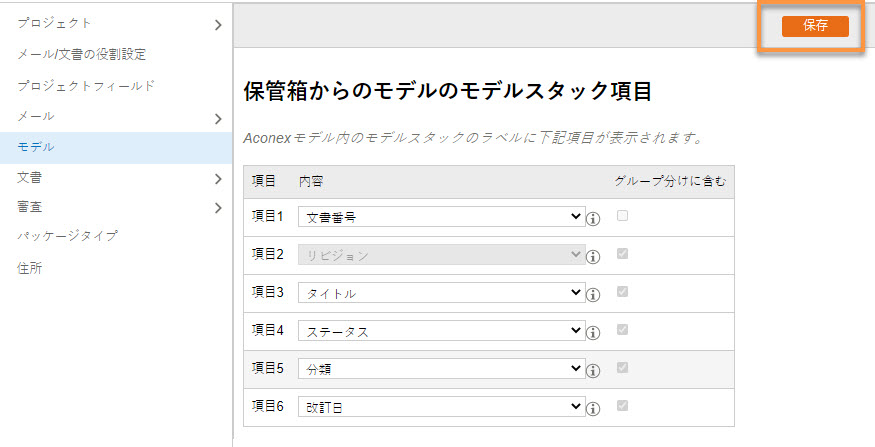The height and width of the screenshot is (447, 875).
Task: Open the ステータス dropdown for 項目4
Action: point(441,330)
